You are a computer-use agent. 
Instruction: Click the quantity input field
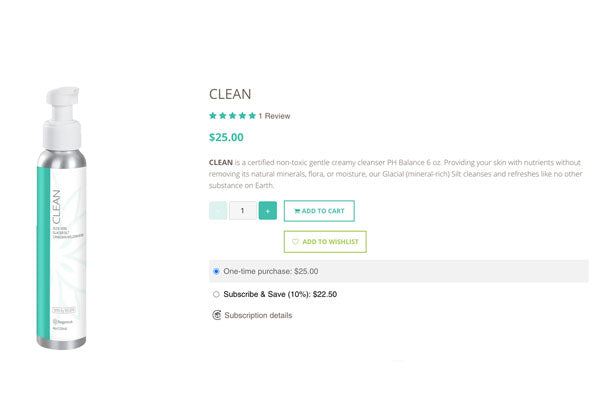(x=243, y=211)
